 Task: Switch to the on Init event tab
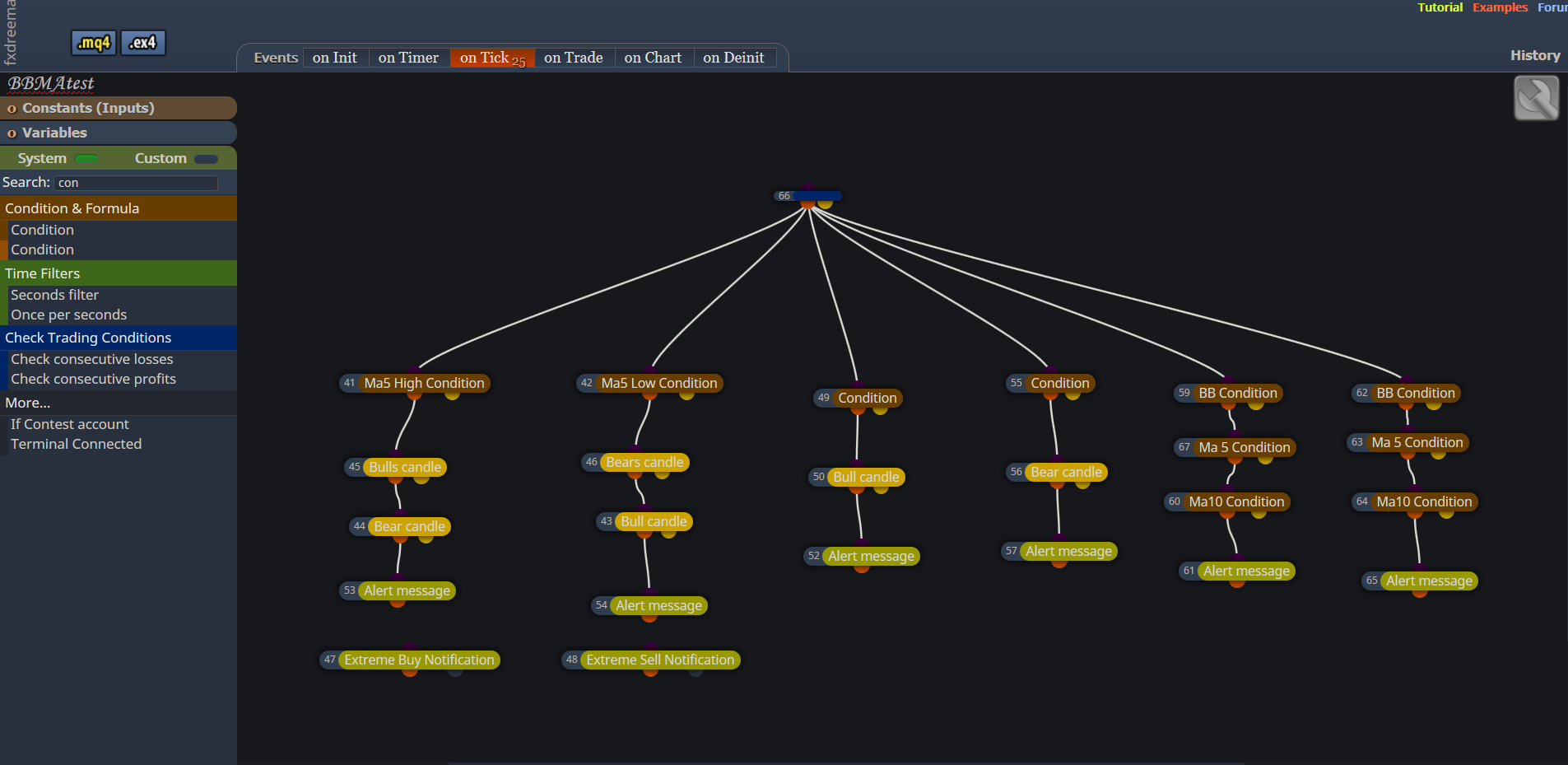coord(335,58)
